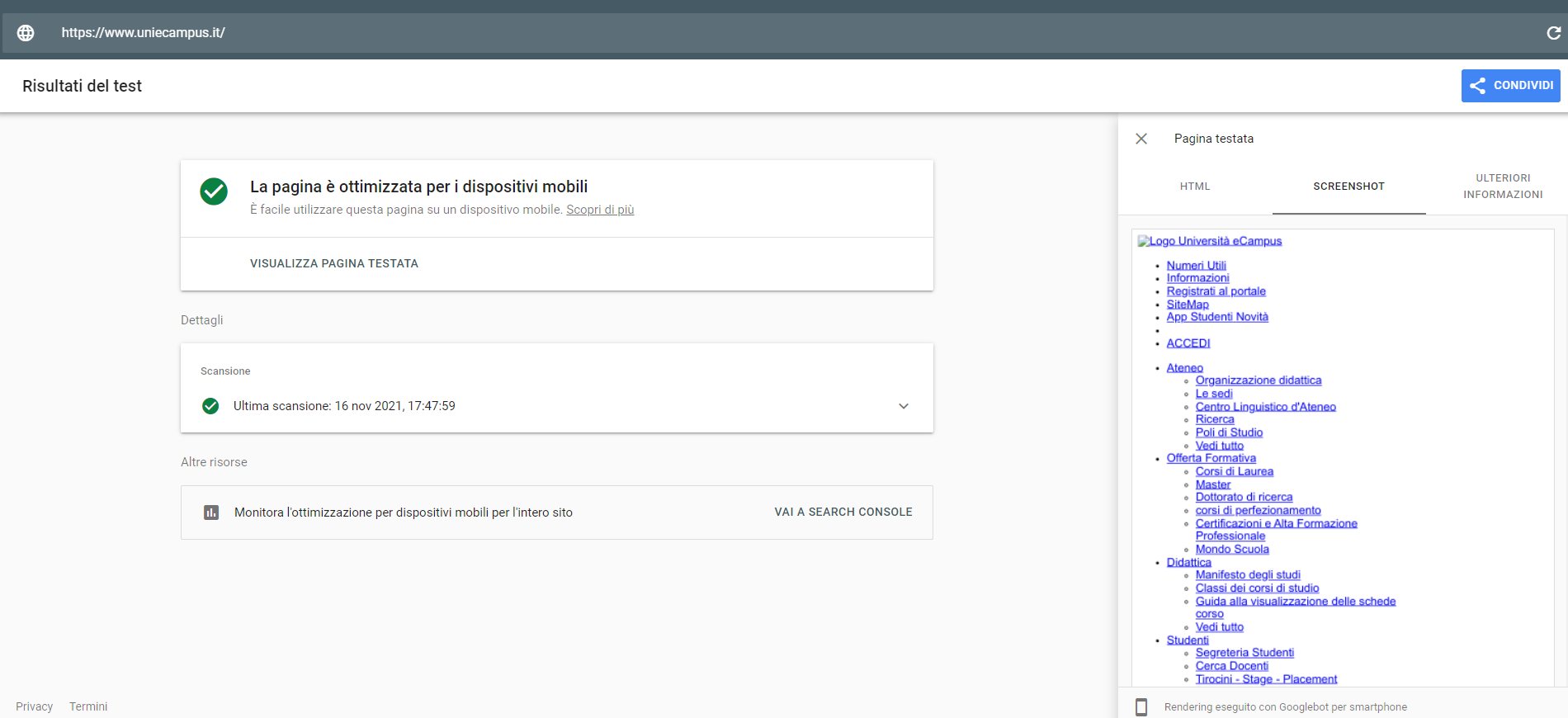
Task: Click the green check beside Ultima scansione
Action: pyautogui.click(x=210, y=406)
